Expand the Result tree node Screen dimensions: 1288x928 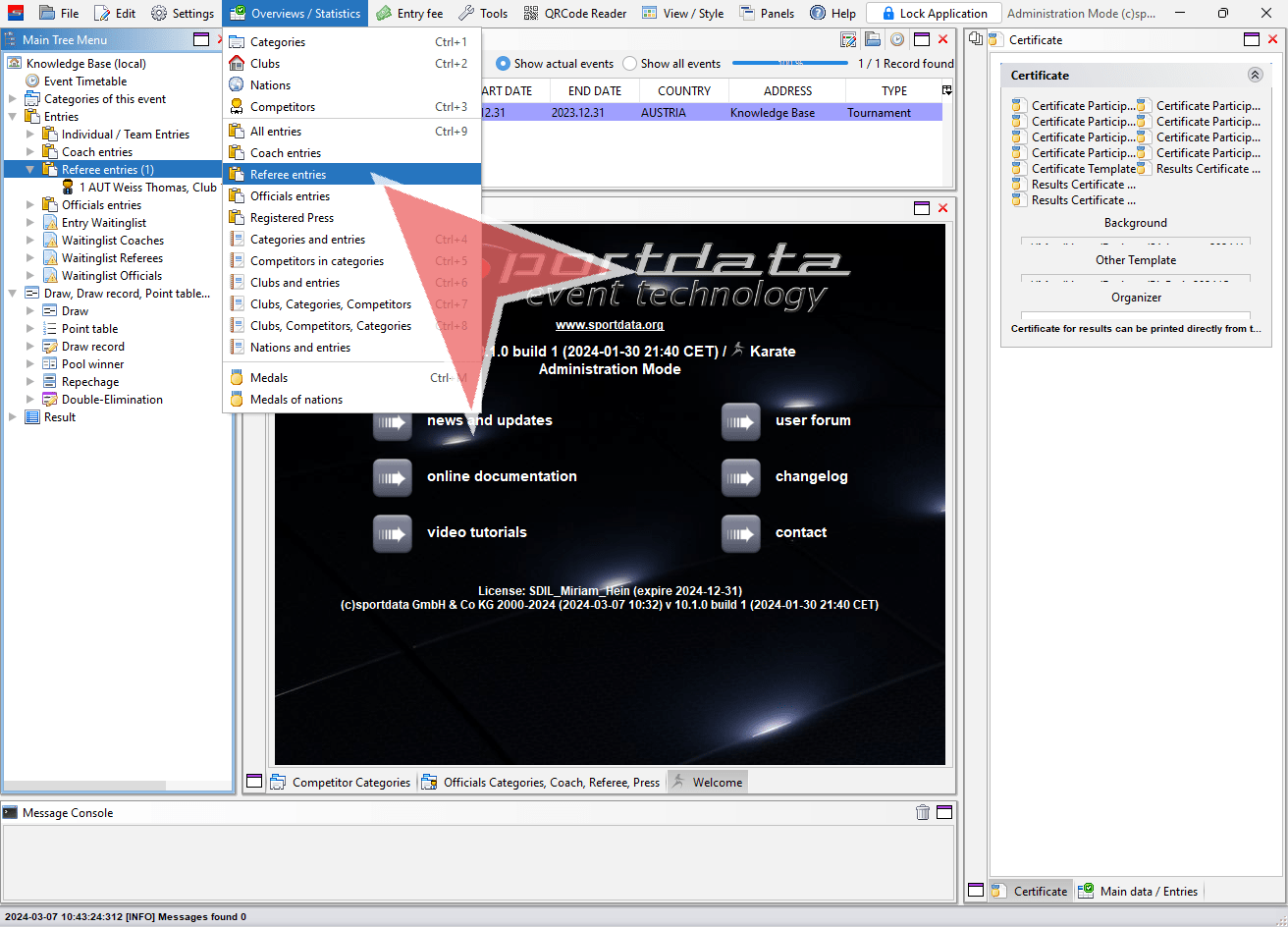[13, 417]
